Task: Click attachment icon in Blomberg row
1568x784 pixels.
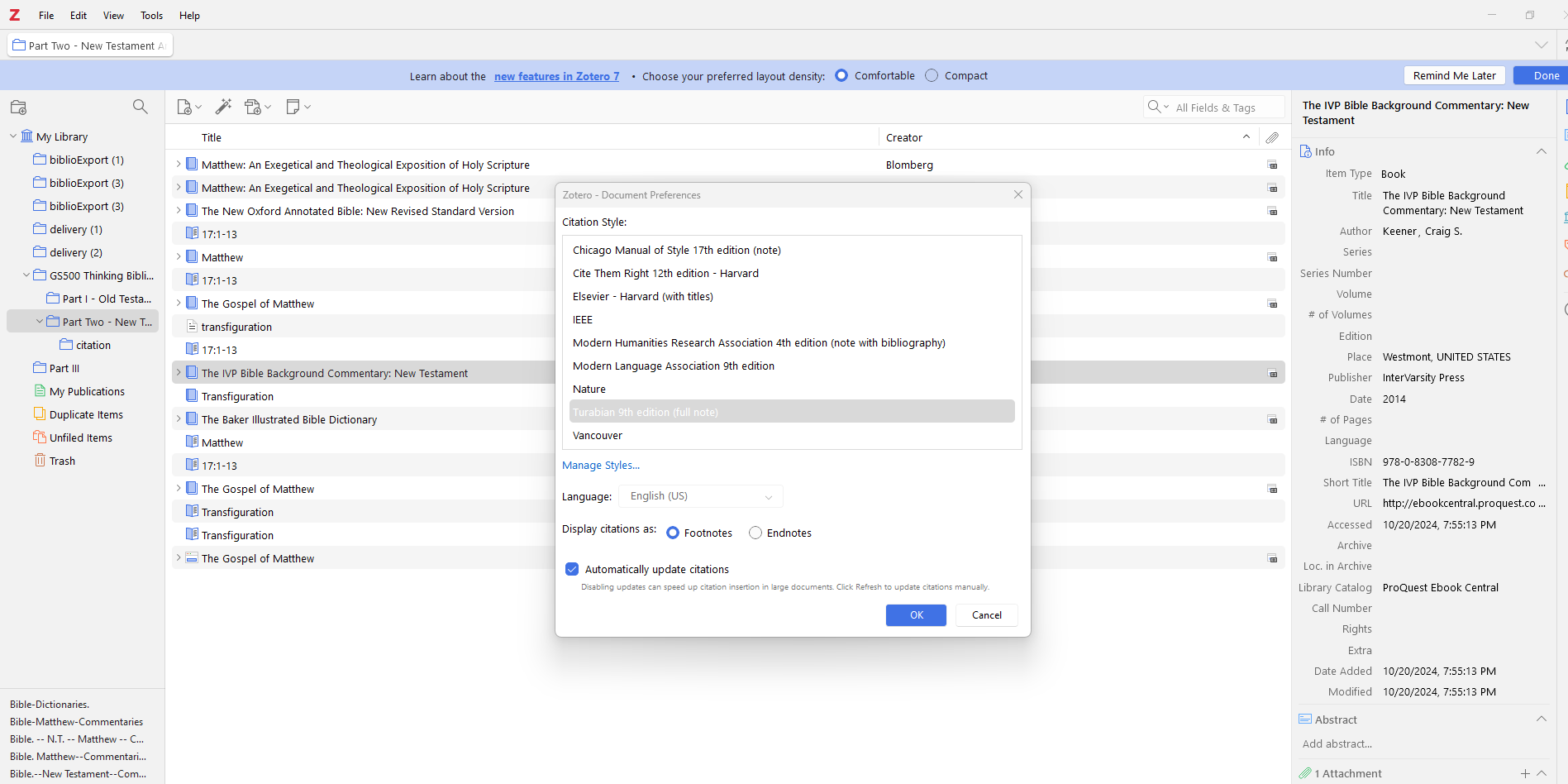Action: pos(1272,165)
